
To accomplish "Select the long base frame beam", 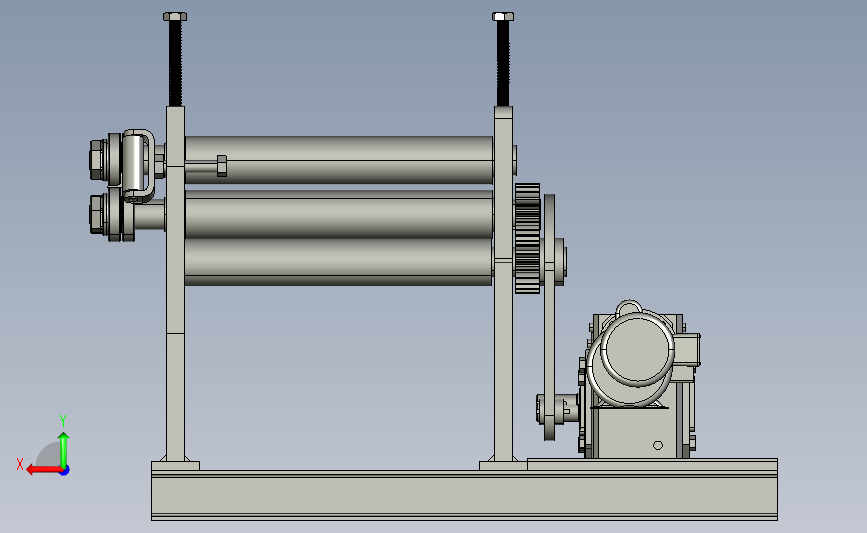I will (x=464, y=495).
